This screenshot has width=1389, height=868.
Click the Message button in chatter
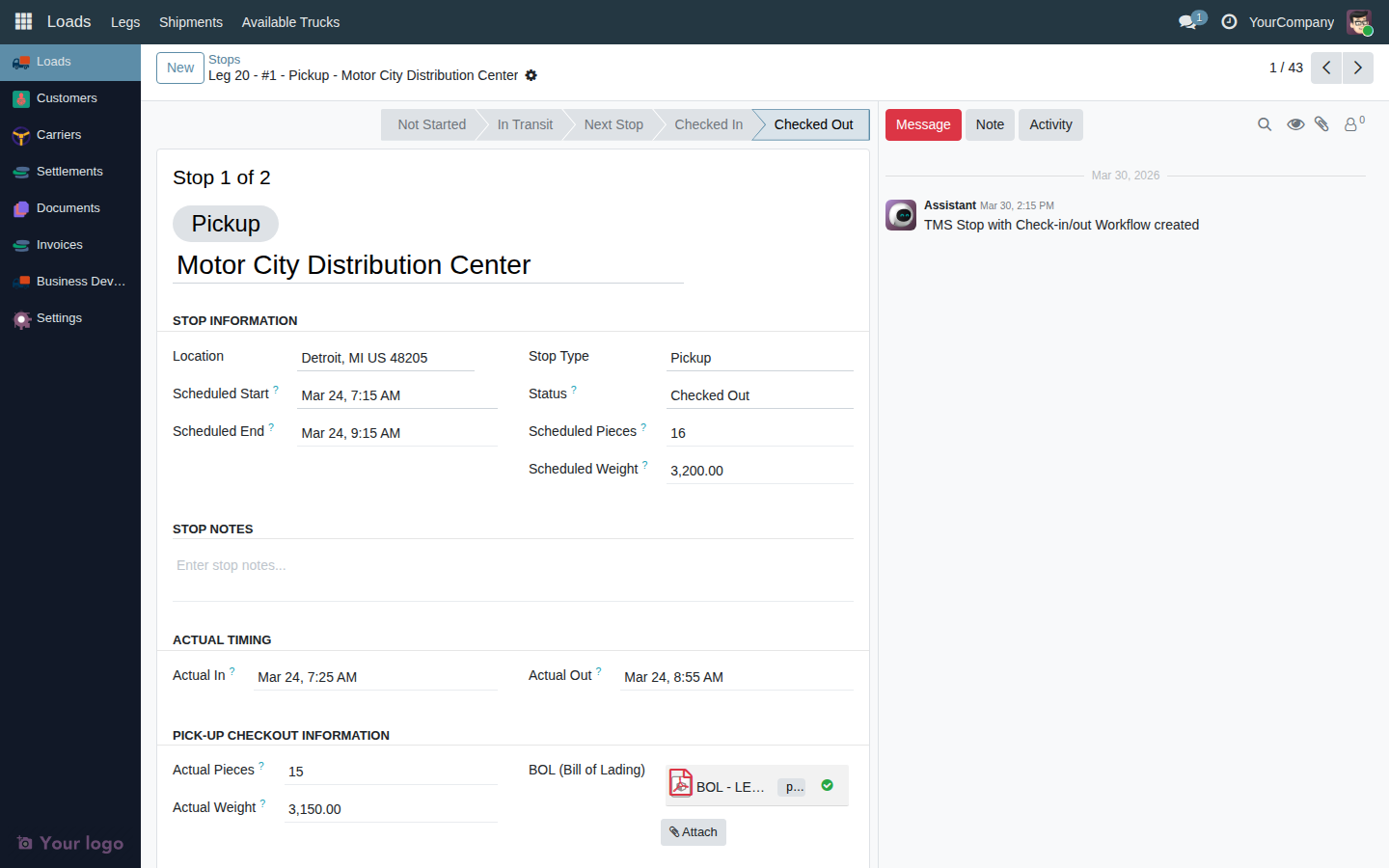[x=923, y=124]
